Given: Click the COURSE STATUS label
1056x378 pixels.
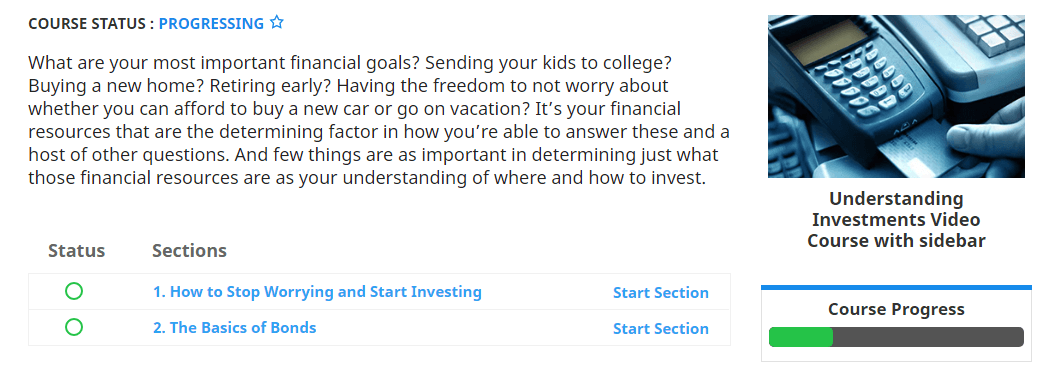Looking at the screenshot, I should coord(92,24).
